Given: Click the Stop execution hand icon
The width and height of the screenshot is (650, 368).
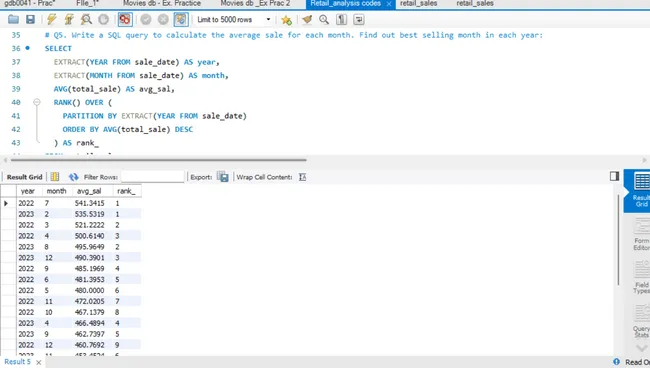Looking at the screenshot, I should pos(104,19).
